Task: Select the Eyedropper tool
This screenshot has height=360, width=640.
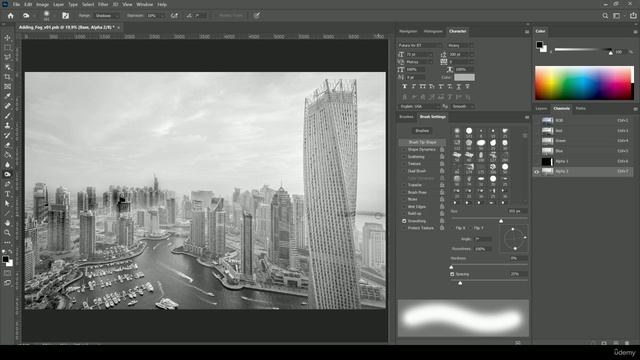Action: pos(7,96)
